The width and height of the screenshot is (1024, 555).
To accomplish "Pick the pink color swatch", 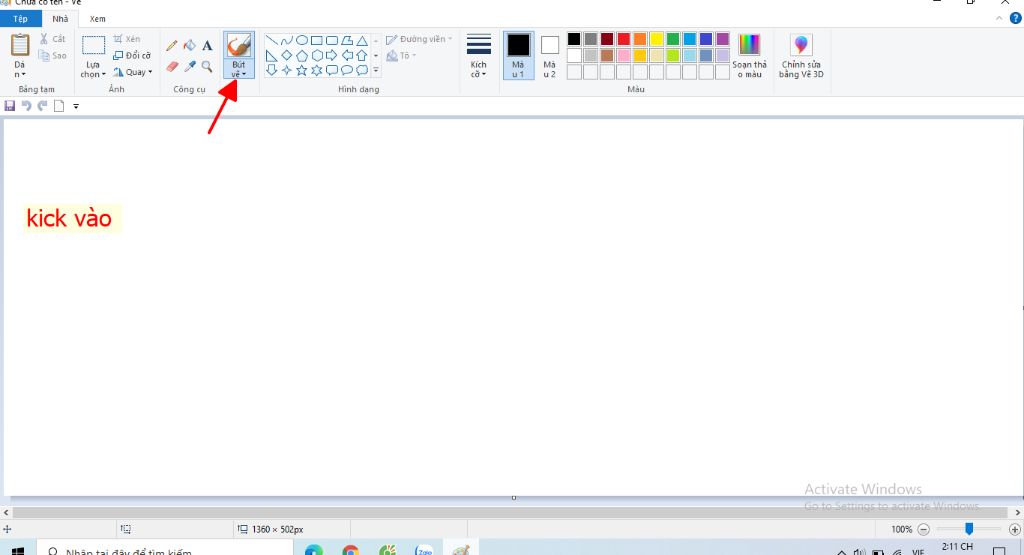I will [x=624, y=56].
